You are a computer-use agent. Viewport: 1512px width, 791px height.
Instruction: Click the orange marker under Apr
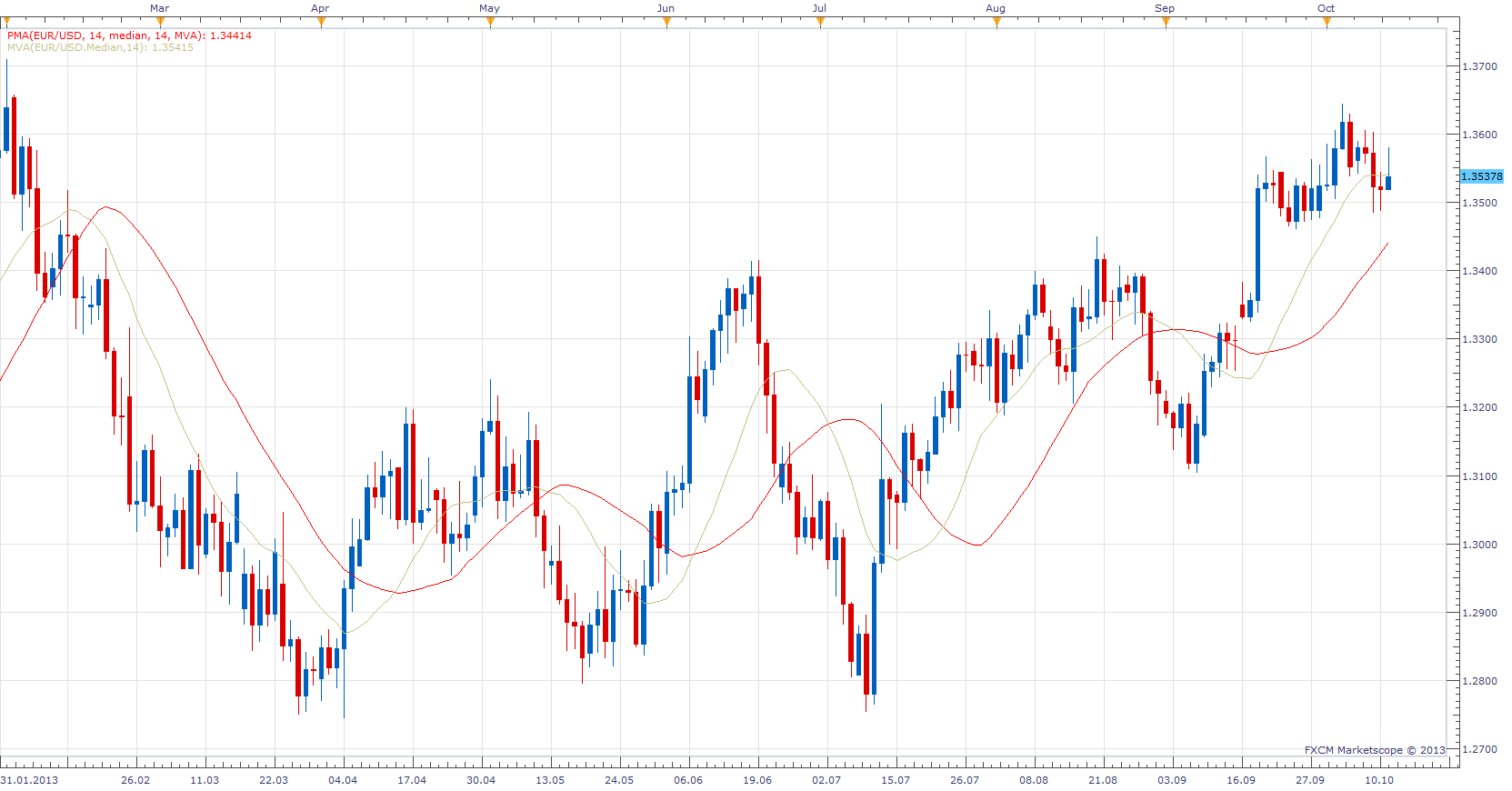(322, 22)
